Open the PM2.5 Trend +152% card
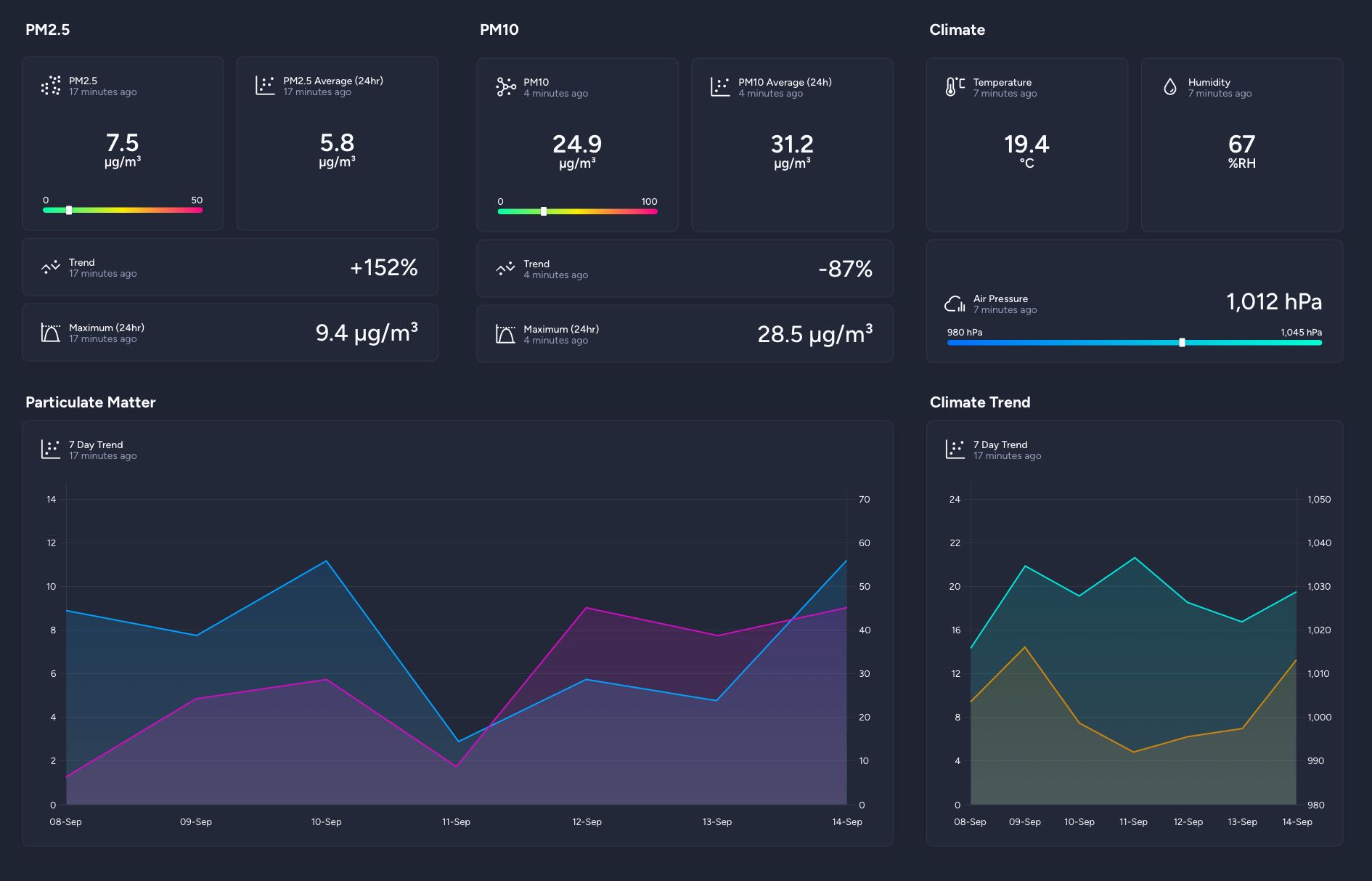1372x881 pixels. [230, 268]
